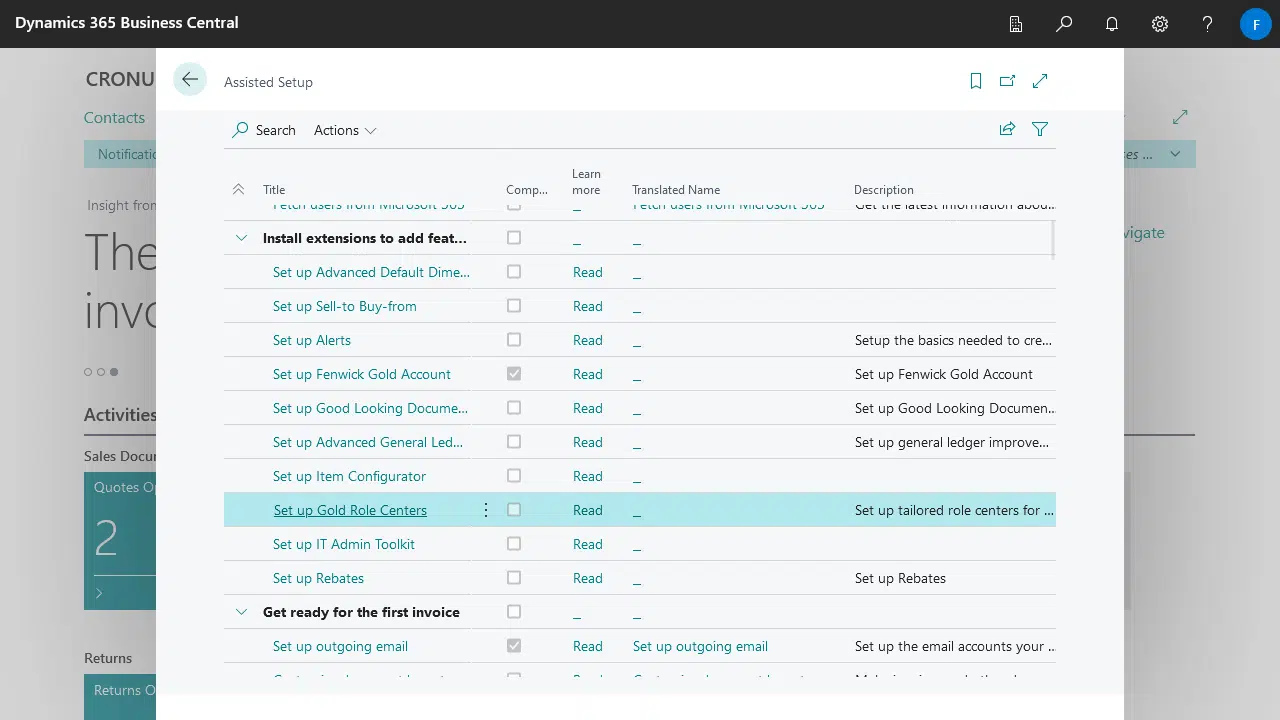The width and height of the screenshot is (1280, 720).
Task: Click Read link for Set up Fenwick Gold Account
Action: pyautogui.click(x=587, y=374)
